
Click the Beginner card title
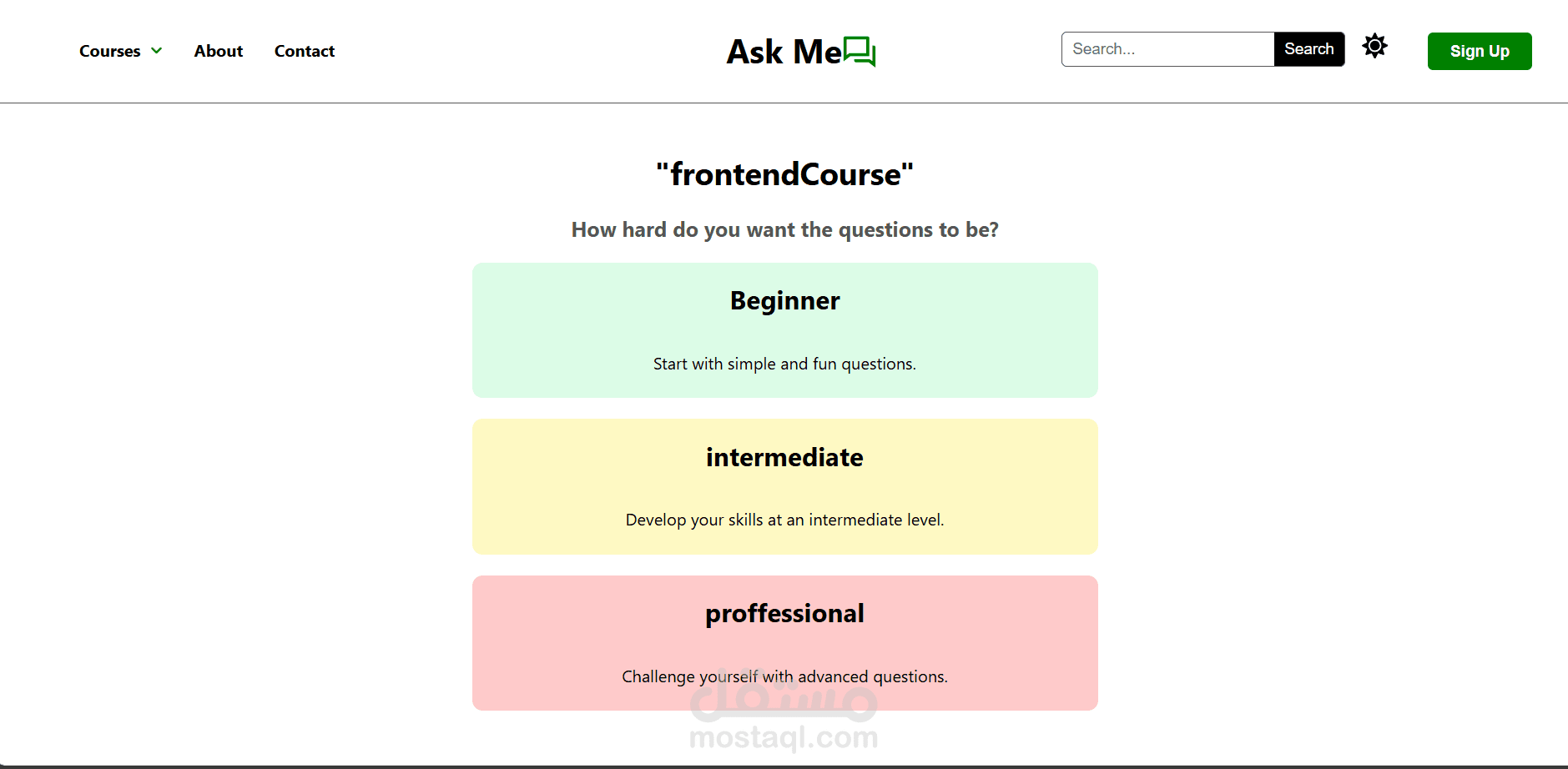point(784,300)
